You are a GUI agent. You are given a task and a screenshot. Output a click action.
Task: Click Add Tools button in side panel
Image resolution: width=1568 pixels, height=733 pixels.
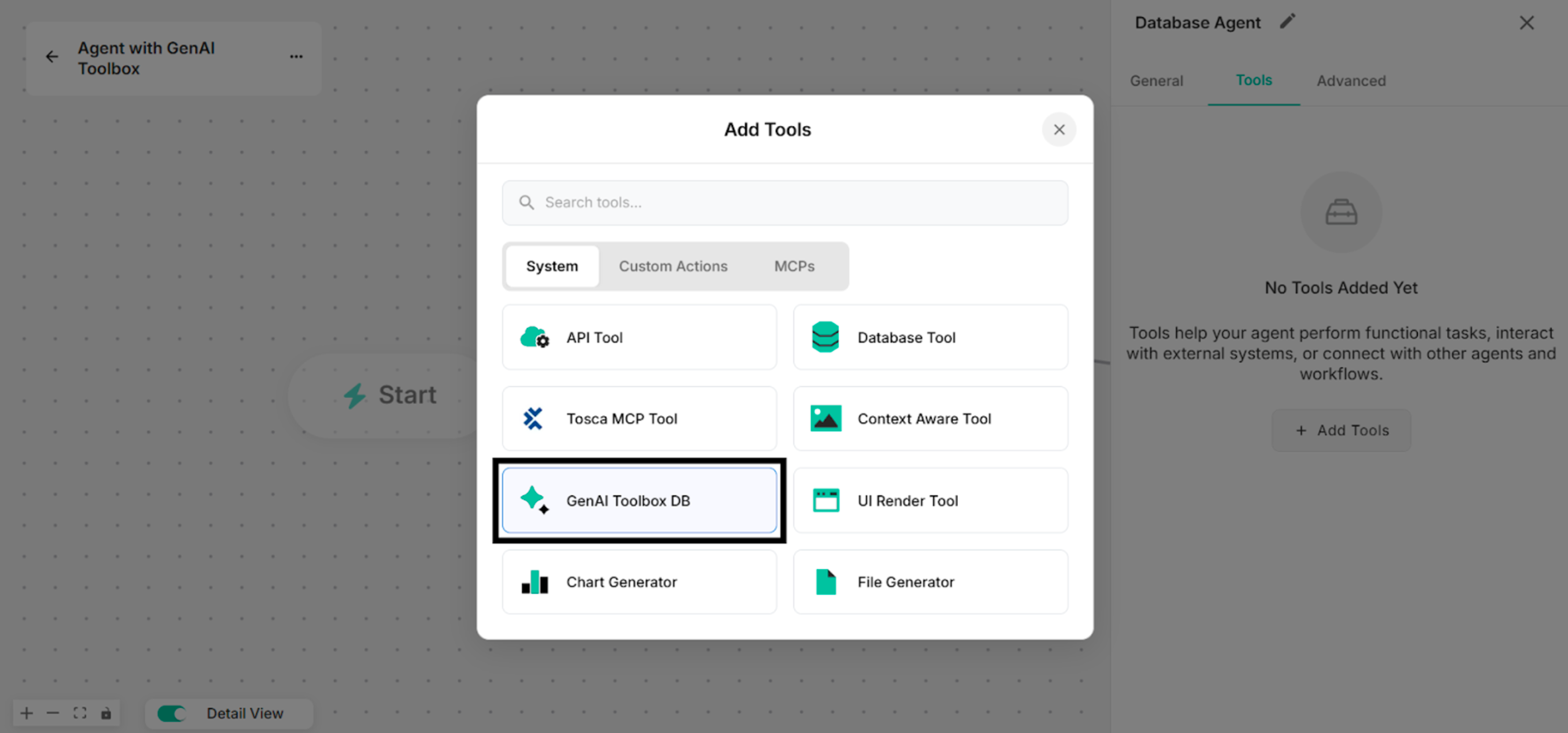click(x=1341, y=430)
